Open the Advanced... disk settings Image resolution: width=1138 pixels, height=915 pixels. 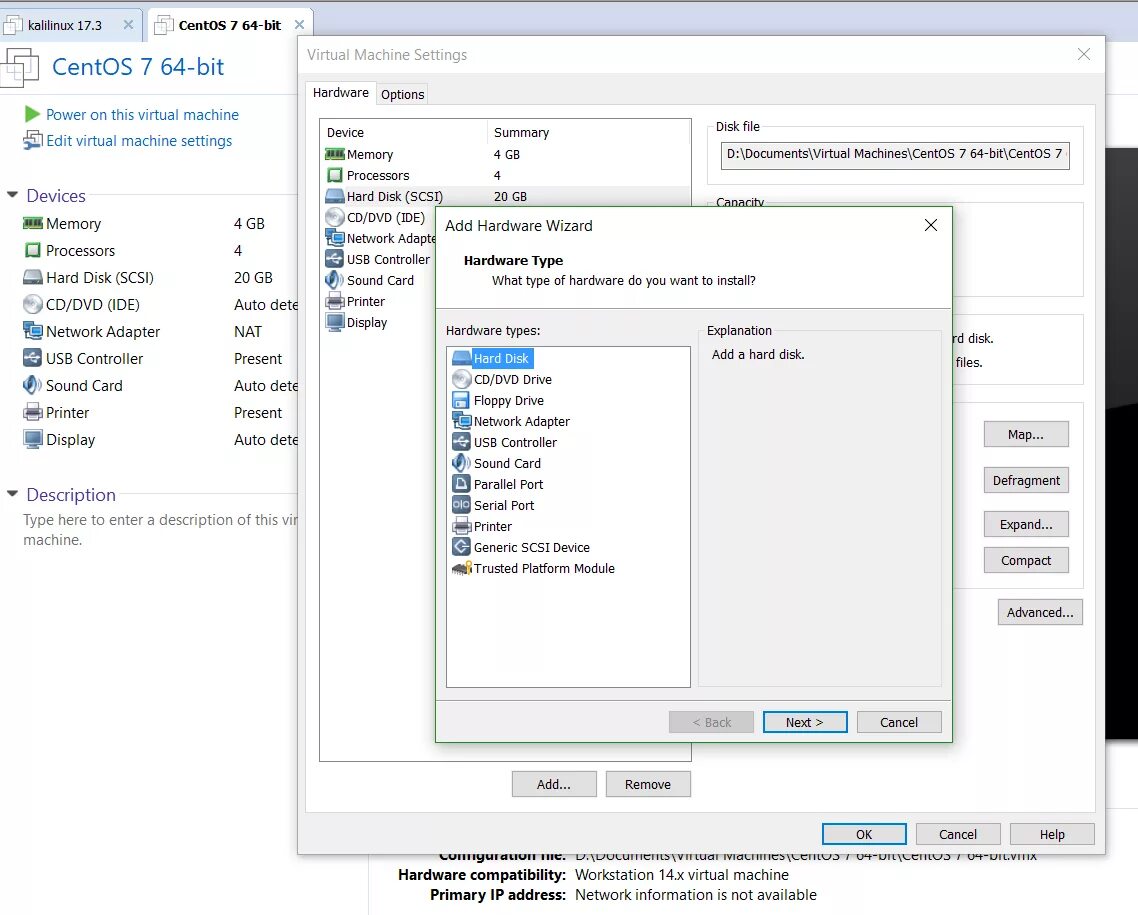[1039, 612]
